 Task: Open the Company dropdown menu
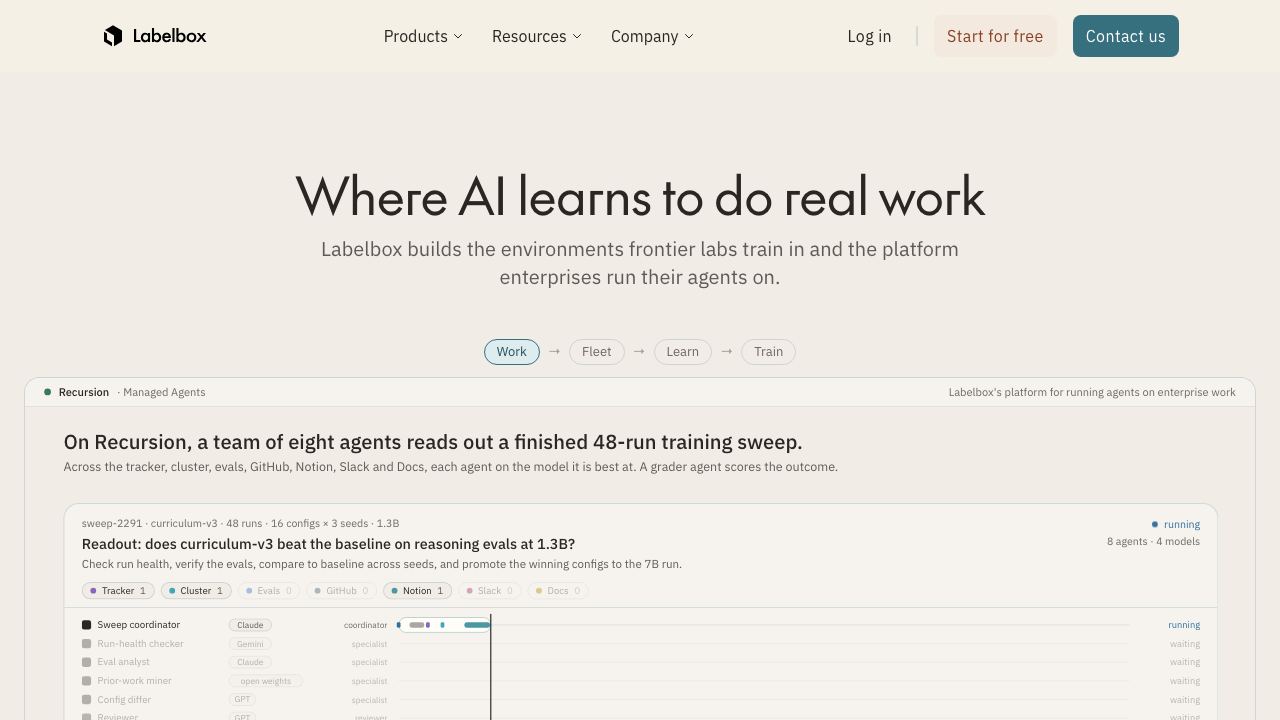652,36
